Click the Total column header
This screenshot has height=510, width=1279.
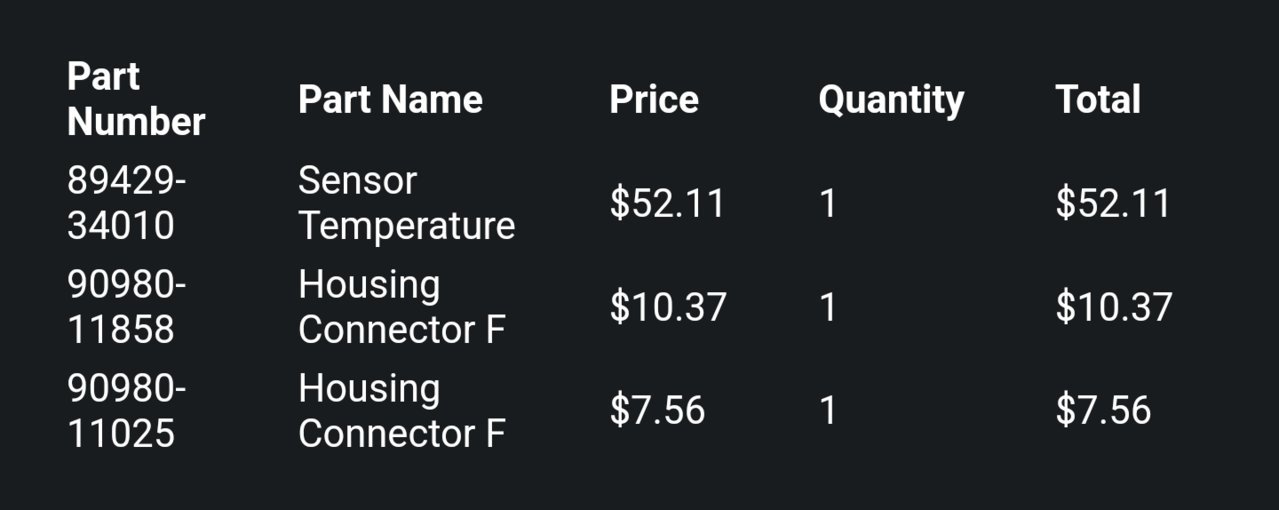point(1097,99)
